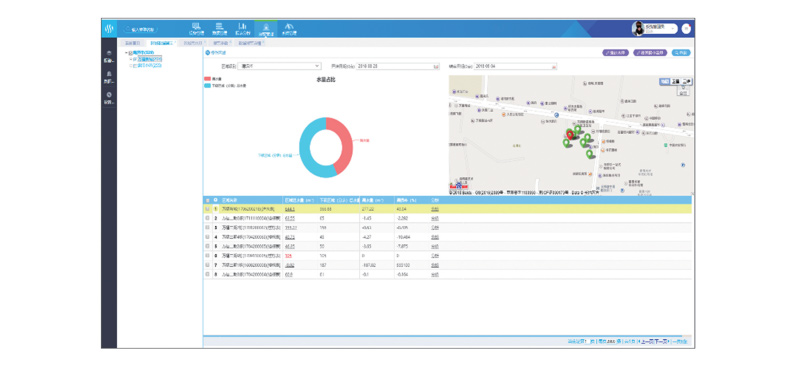Click the red map marker pin
The height and width of the screenshot is (369, 786).
tap(570, 134)
